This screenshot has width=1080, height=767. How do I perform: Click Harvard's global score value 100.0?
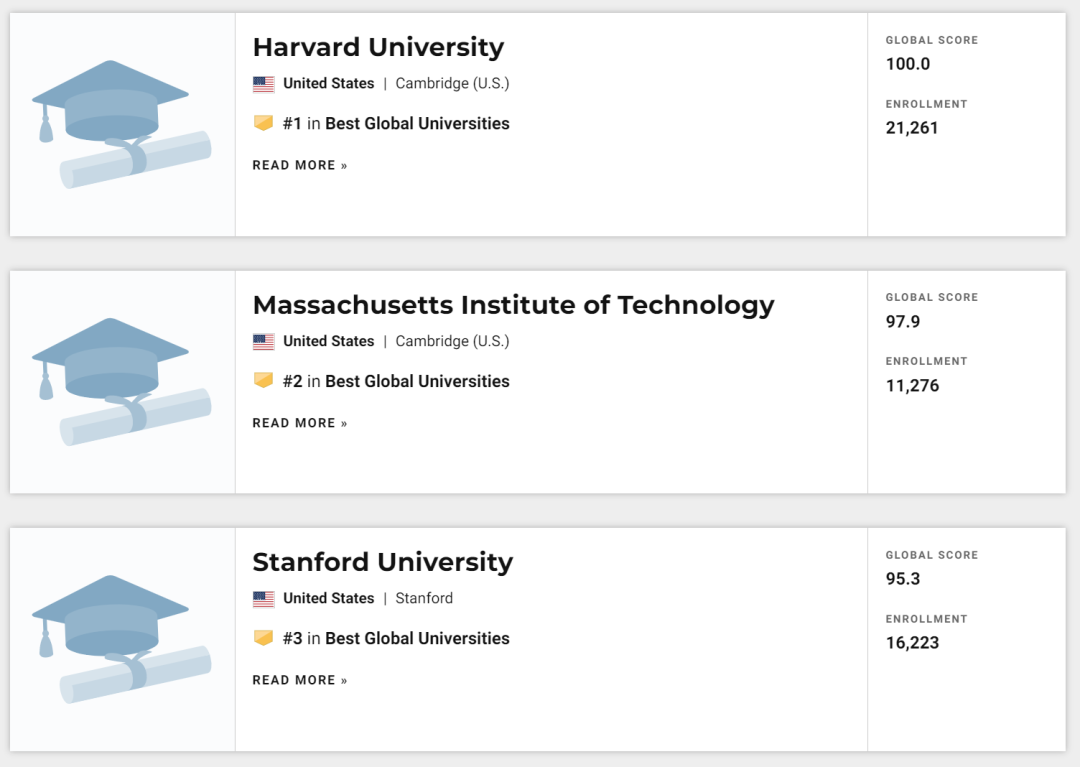[x=908, y=64]
